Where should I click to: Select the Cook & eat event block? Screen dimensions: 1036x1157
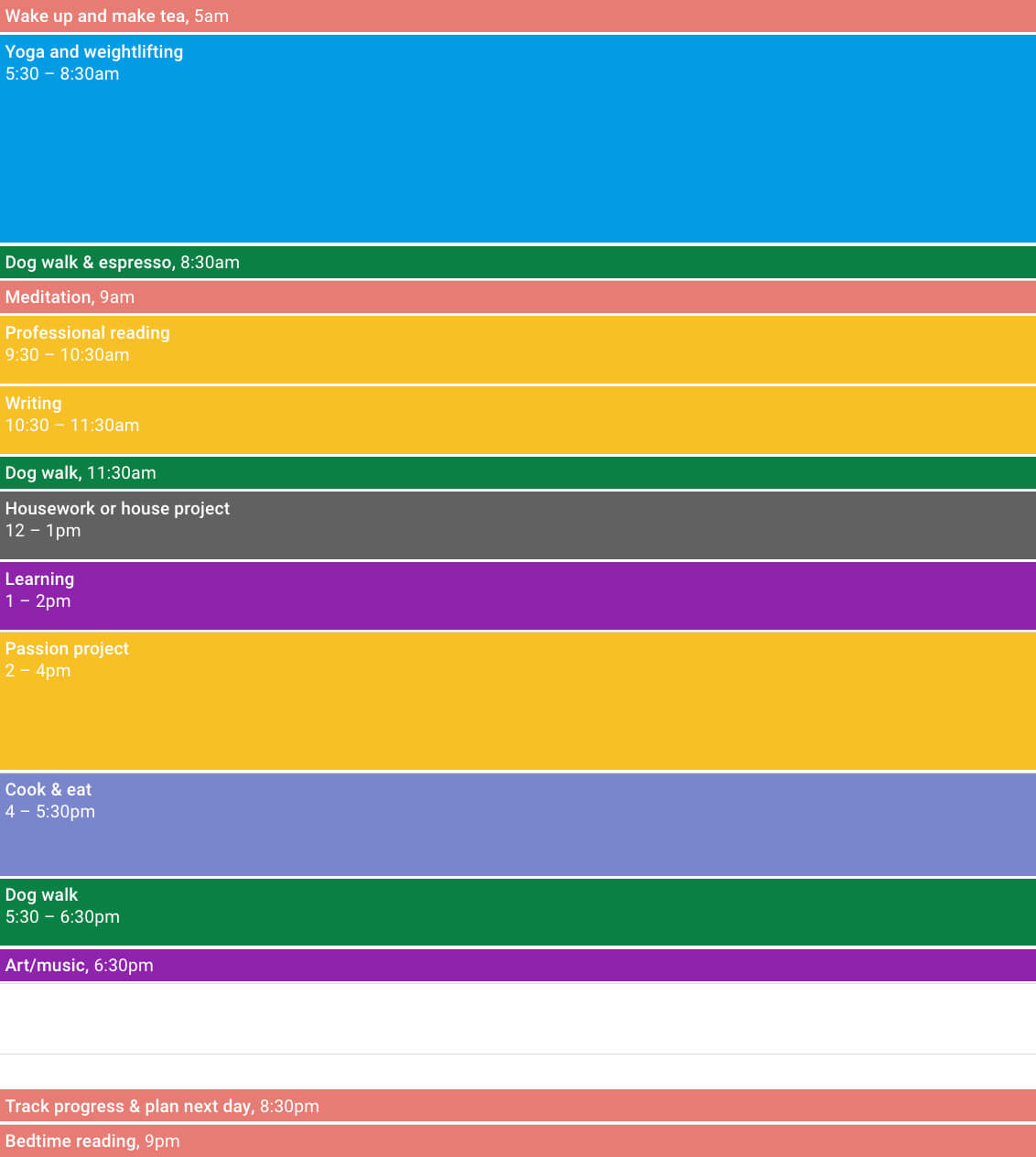518,825
